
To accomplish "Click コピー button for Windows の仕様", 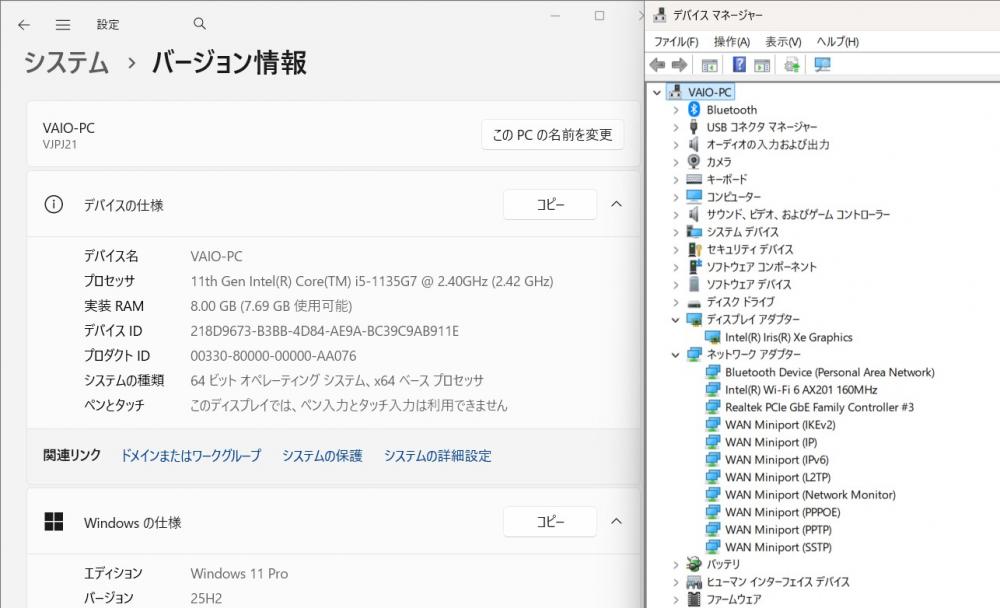I will click(x=550, y=521).
